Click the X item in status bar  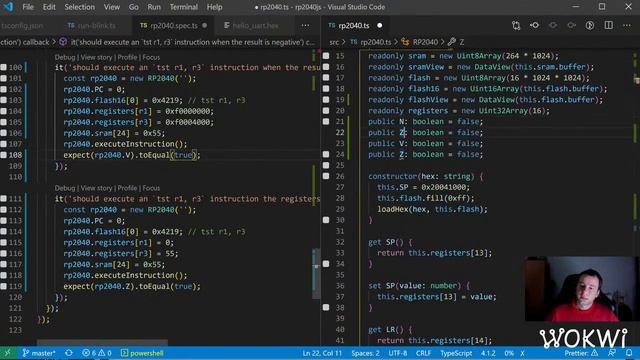click(522, 353)
